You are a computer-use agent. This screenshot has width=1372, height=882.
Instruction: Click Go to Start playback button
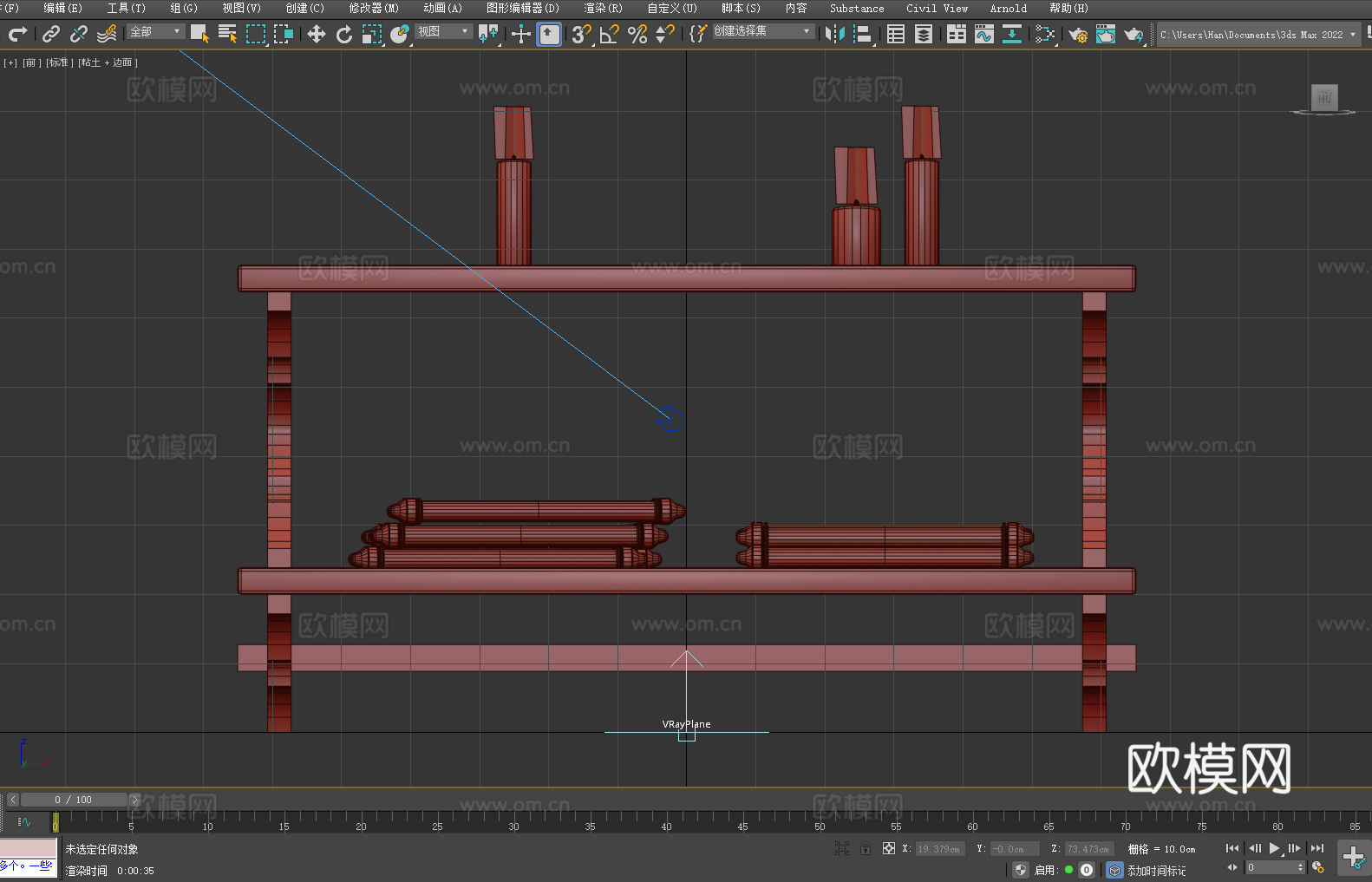click(x=1232, y=848)
